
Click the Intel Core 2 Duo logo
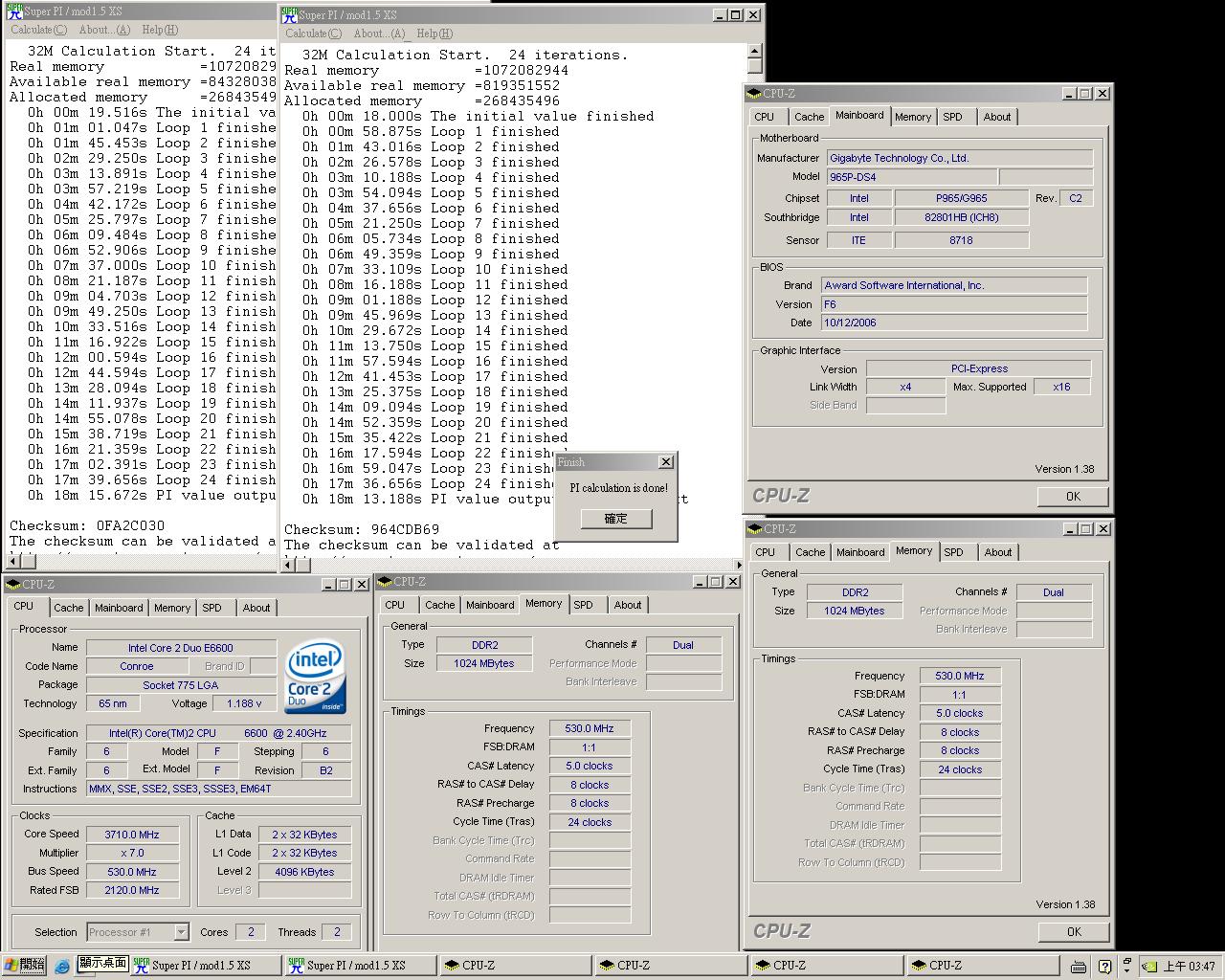315,678
